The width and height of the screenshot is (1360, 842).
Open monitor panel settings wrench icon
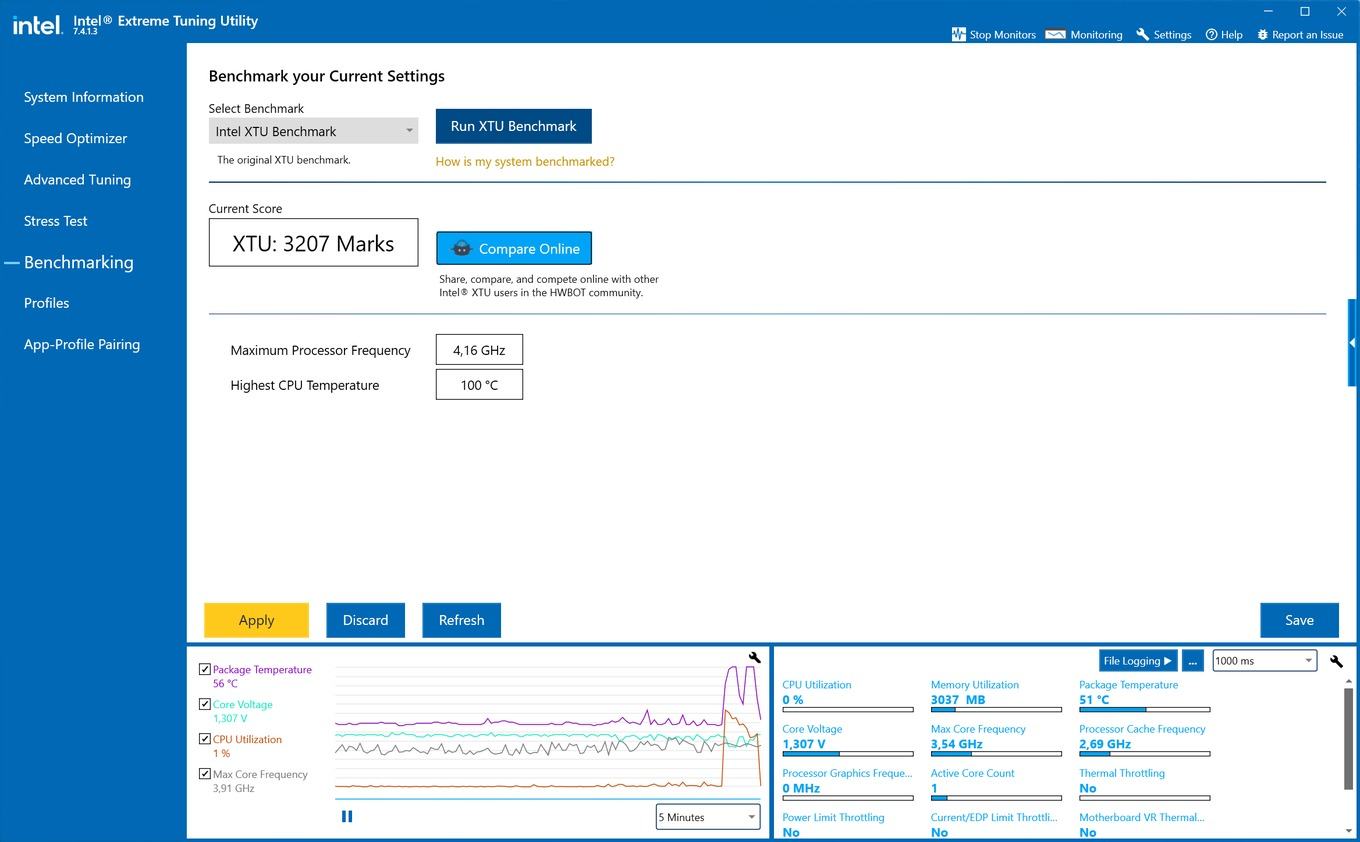pyautogui.click(x=1337, y=661)
